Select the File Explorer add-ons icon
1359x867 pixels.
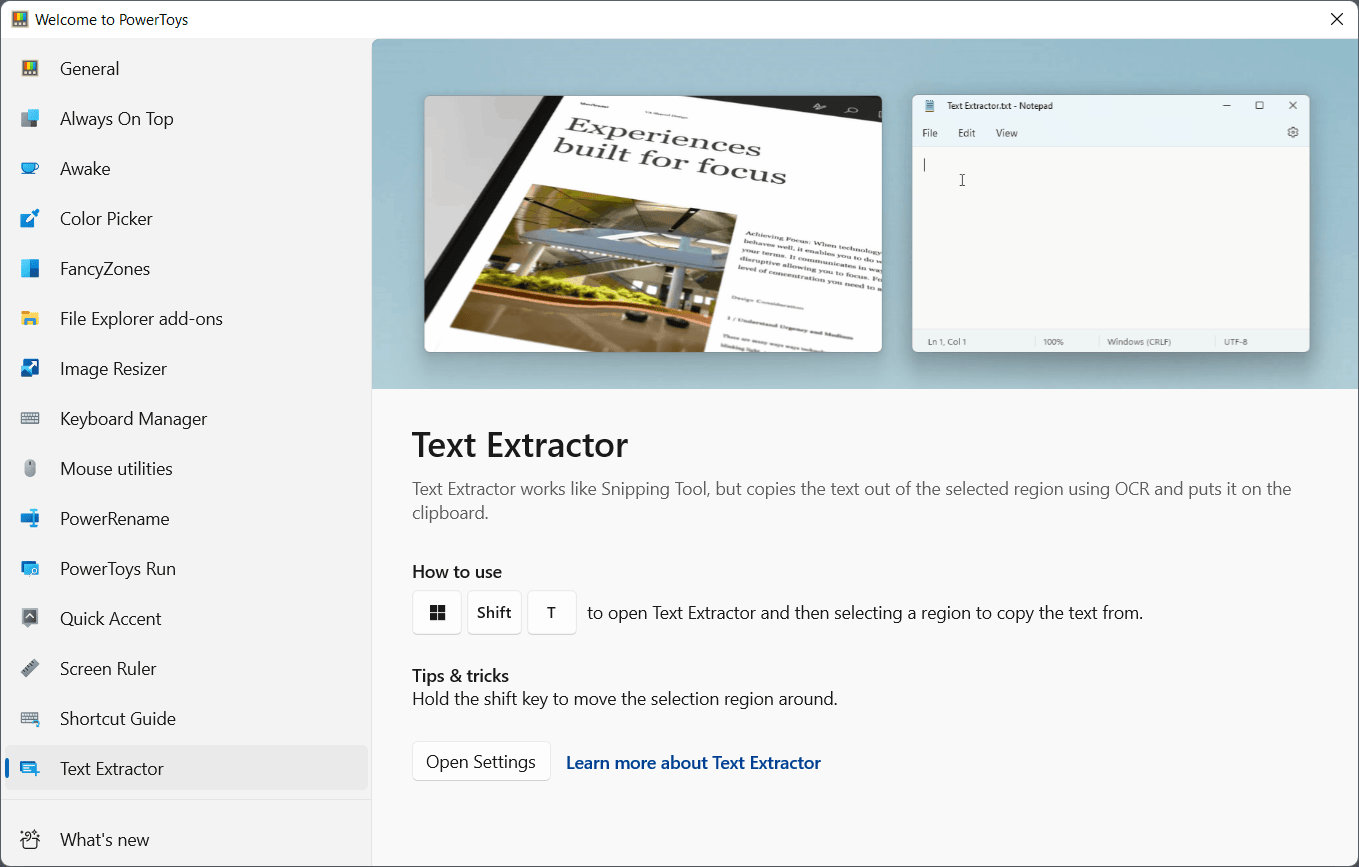(x=31, y=318)
